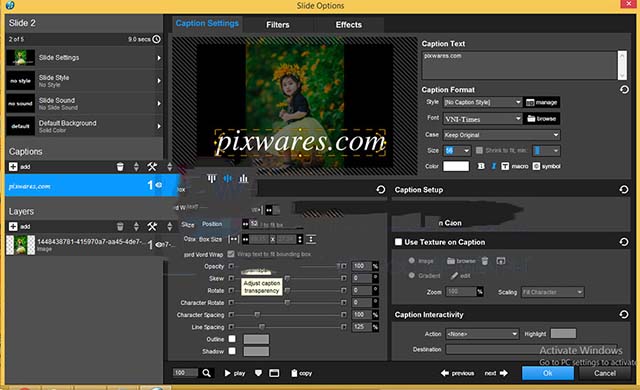The image size is (640, 390).
Task: Switch to the Filters tab
Action: (x=278, y=24)
